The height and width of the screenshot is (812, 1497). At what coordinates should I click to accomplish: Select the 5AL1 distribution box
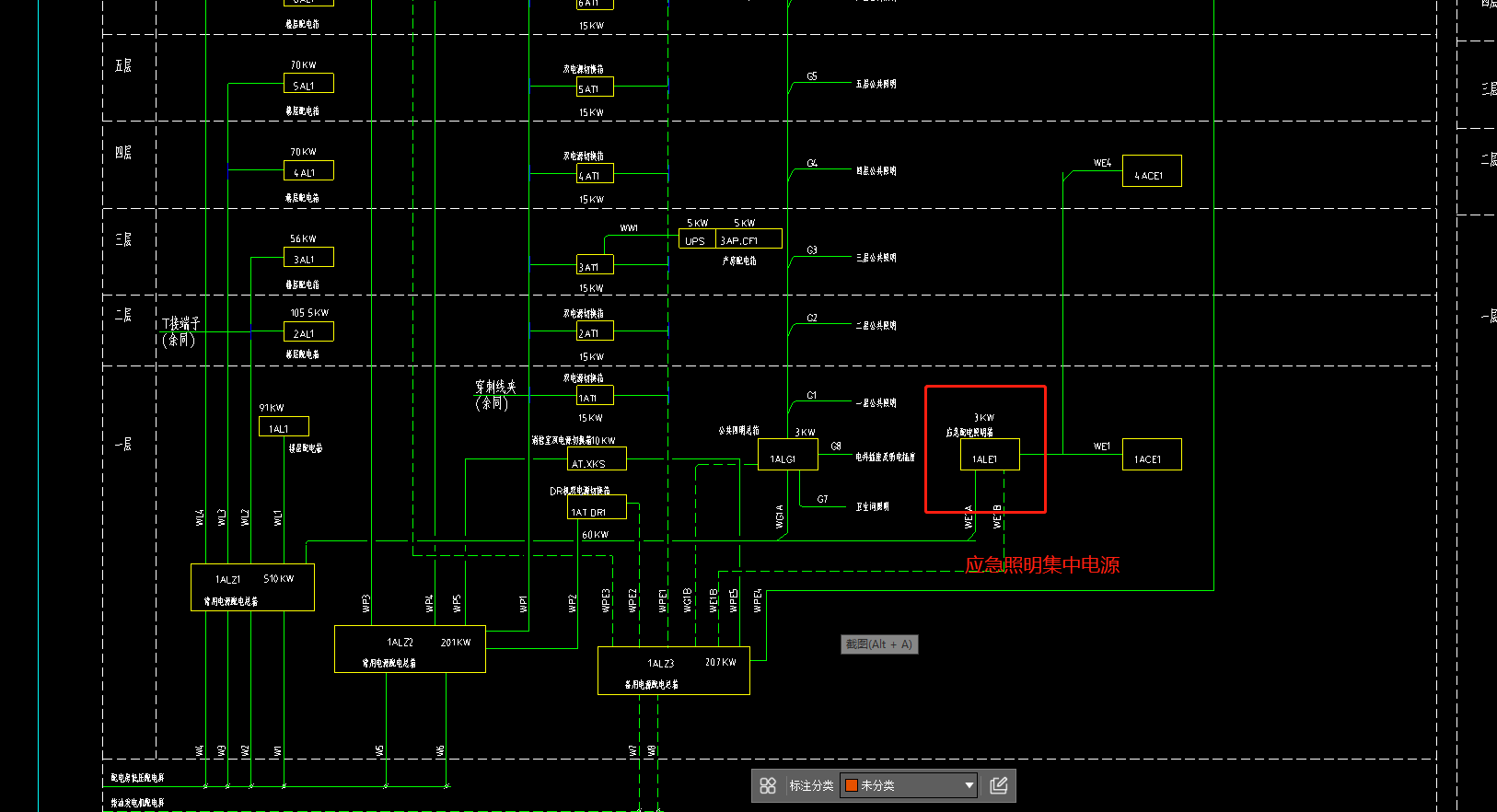tap(308, 84)
